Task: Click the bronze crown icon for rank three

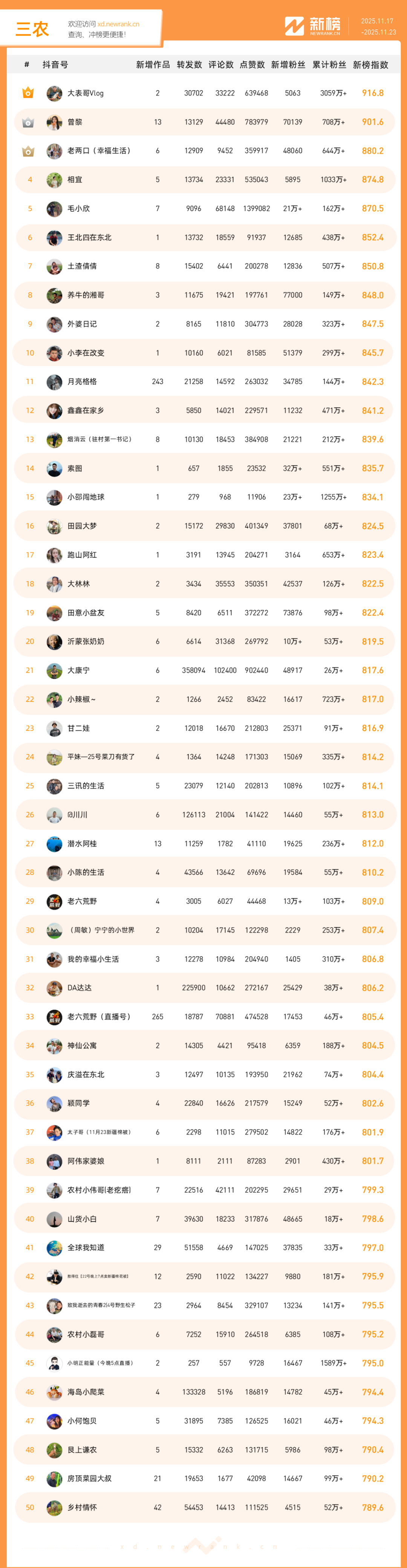Action: [x=28, y=151]
